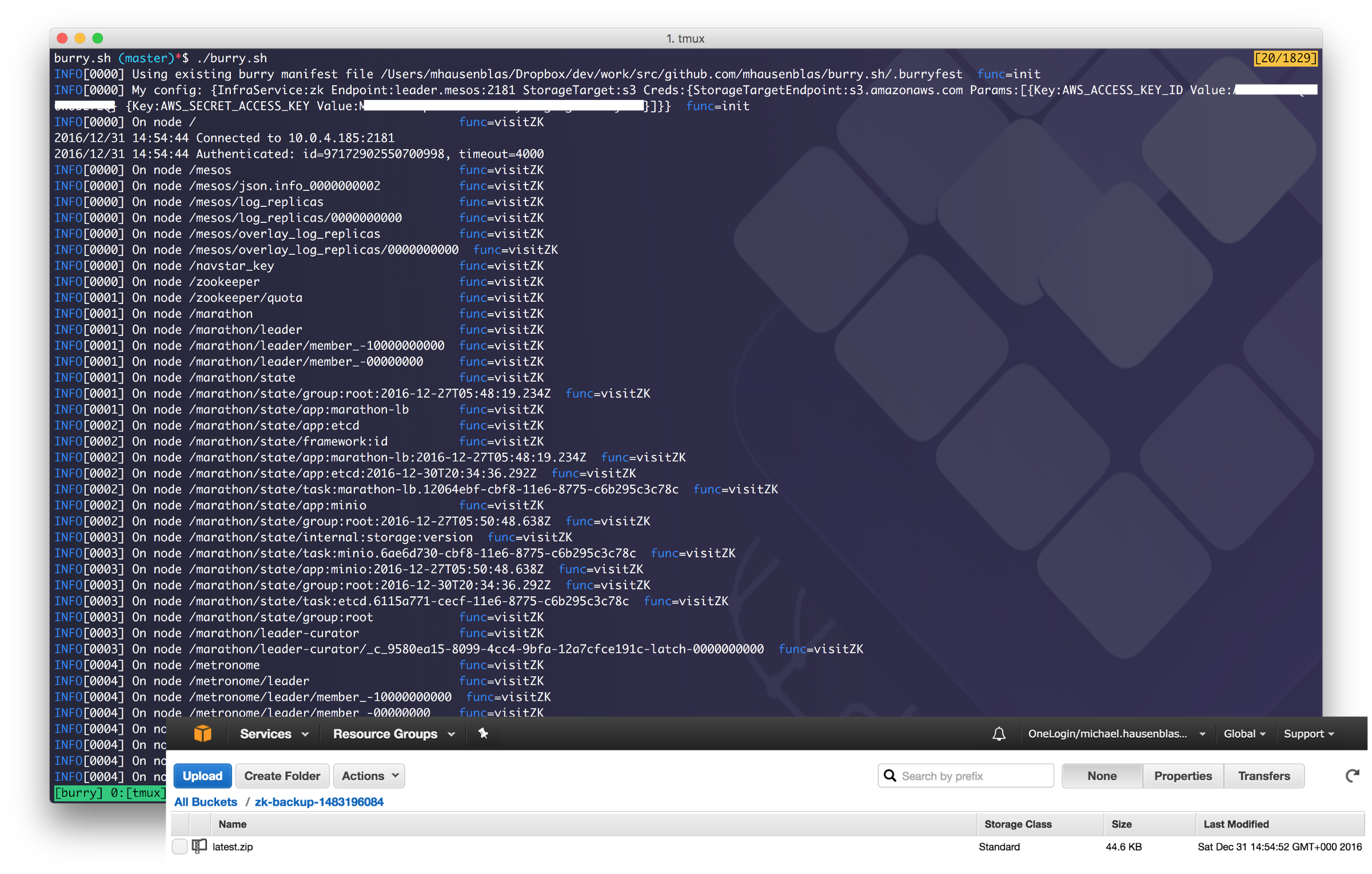Expand the Services dropdown menu
This screenshot has width=1372, height=874.
[274, 733]
